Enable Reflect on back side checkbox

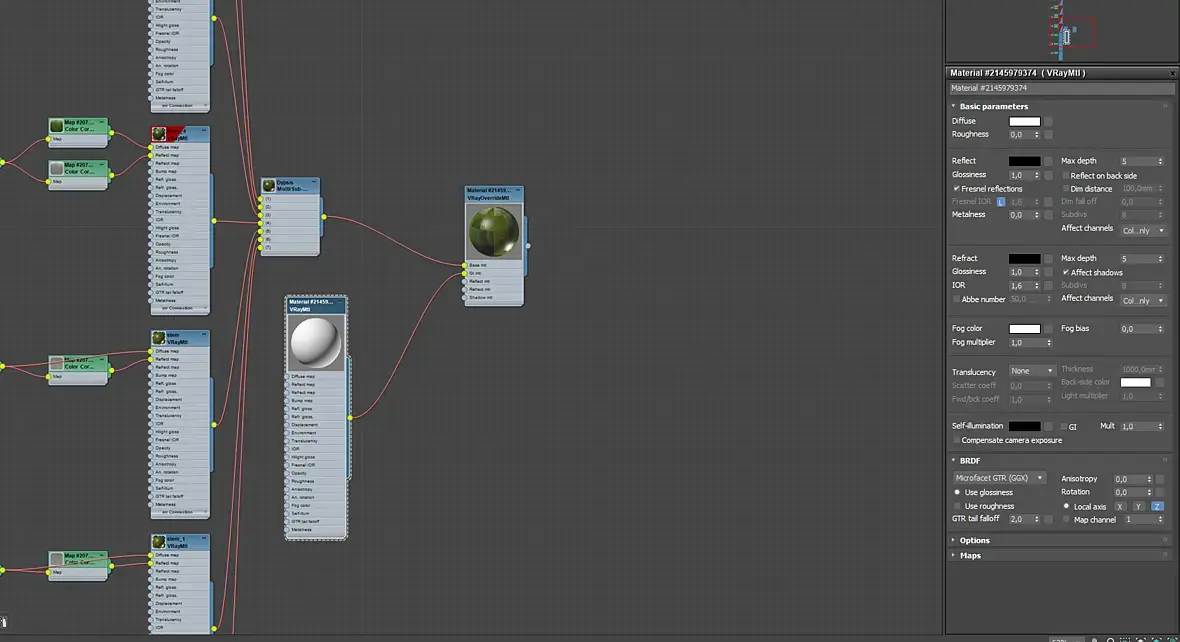[1066, 175]
